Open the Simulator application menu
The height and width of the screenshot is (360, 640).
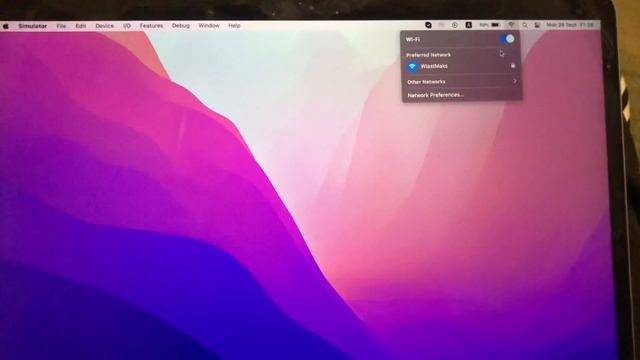click(33, 26)
